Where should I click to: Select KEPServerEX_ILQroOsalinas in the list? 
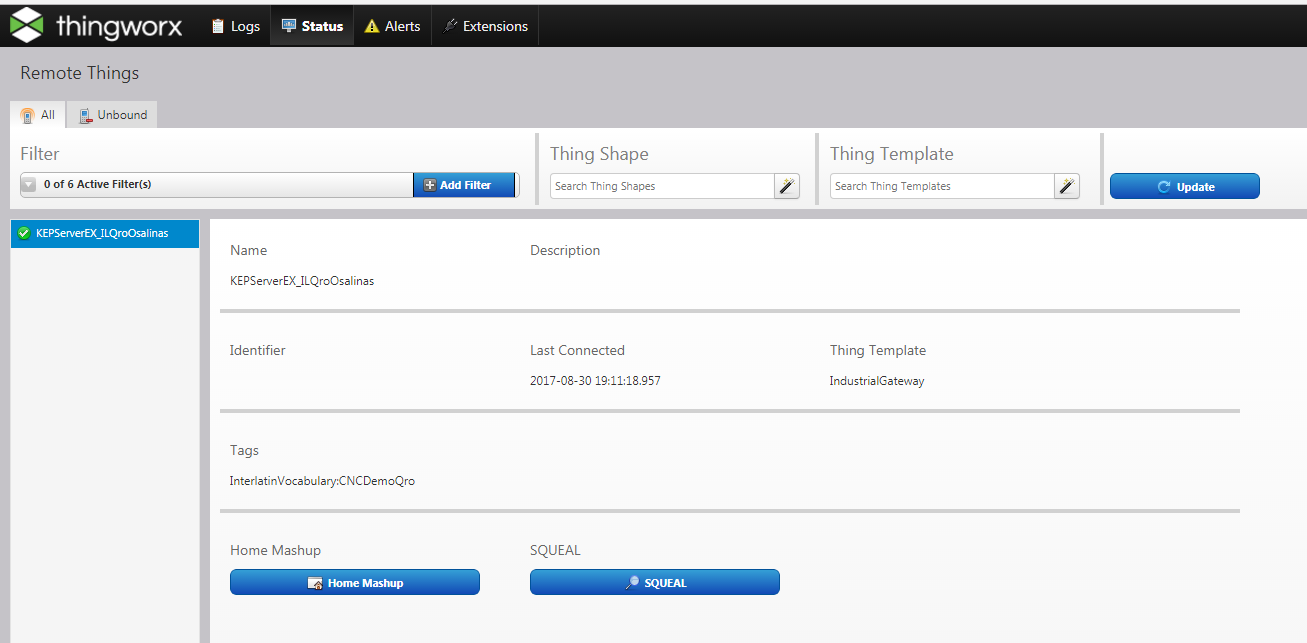click(105, 233)
